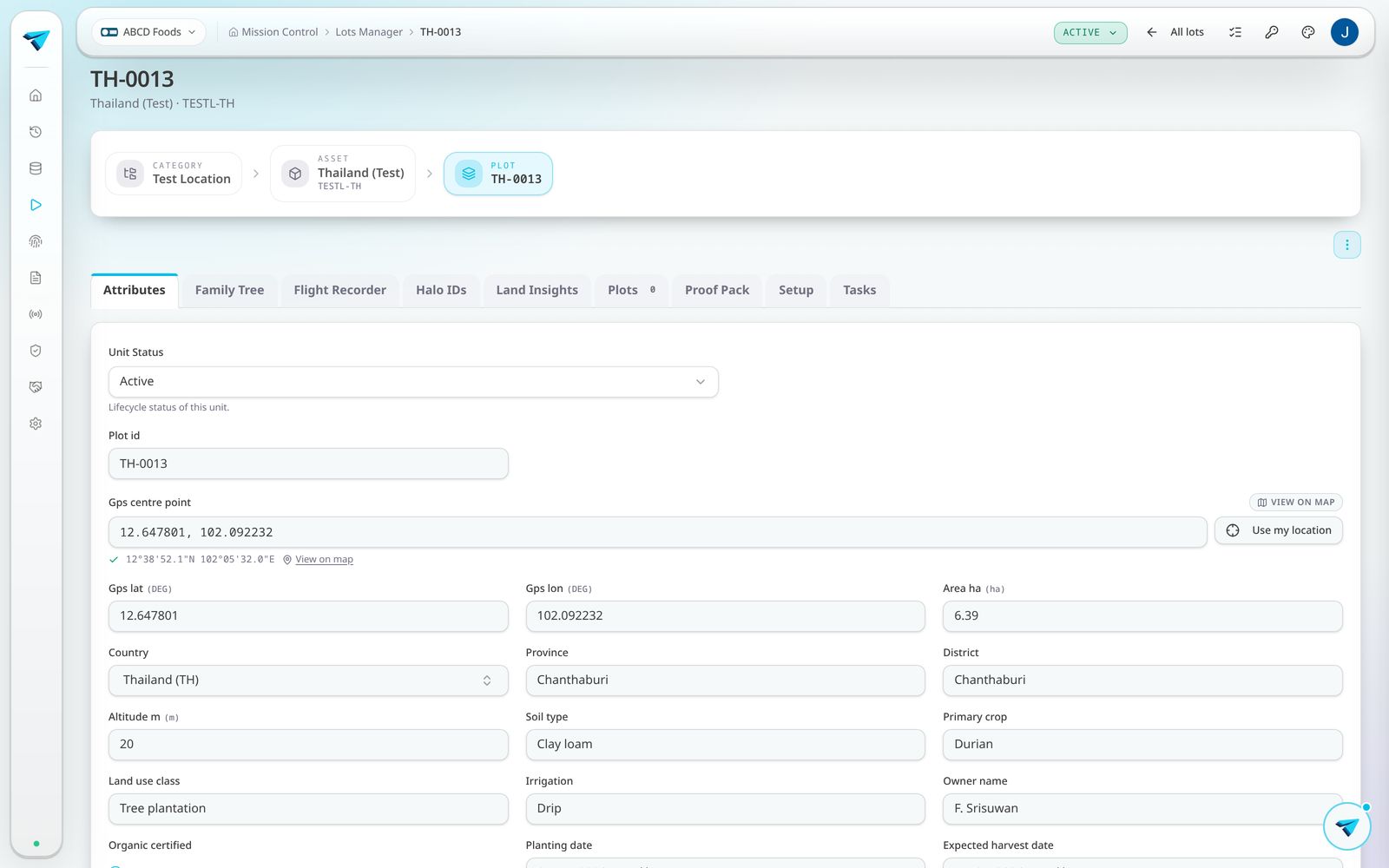Click the paper plane logo in sidebar
This screenshot has width=1389, height=868.
(x=36, y=40)
